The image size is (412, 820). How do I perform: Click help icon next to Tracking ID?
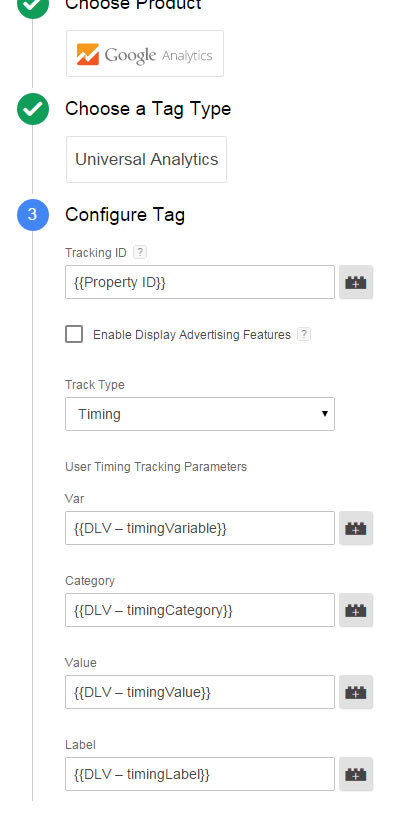coord(140,253)
